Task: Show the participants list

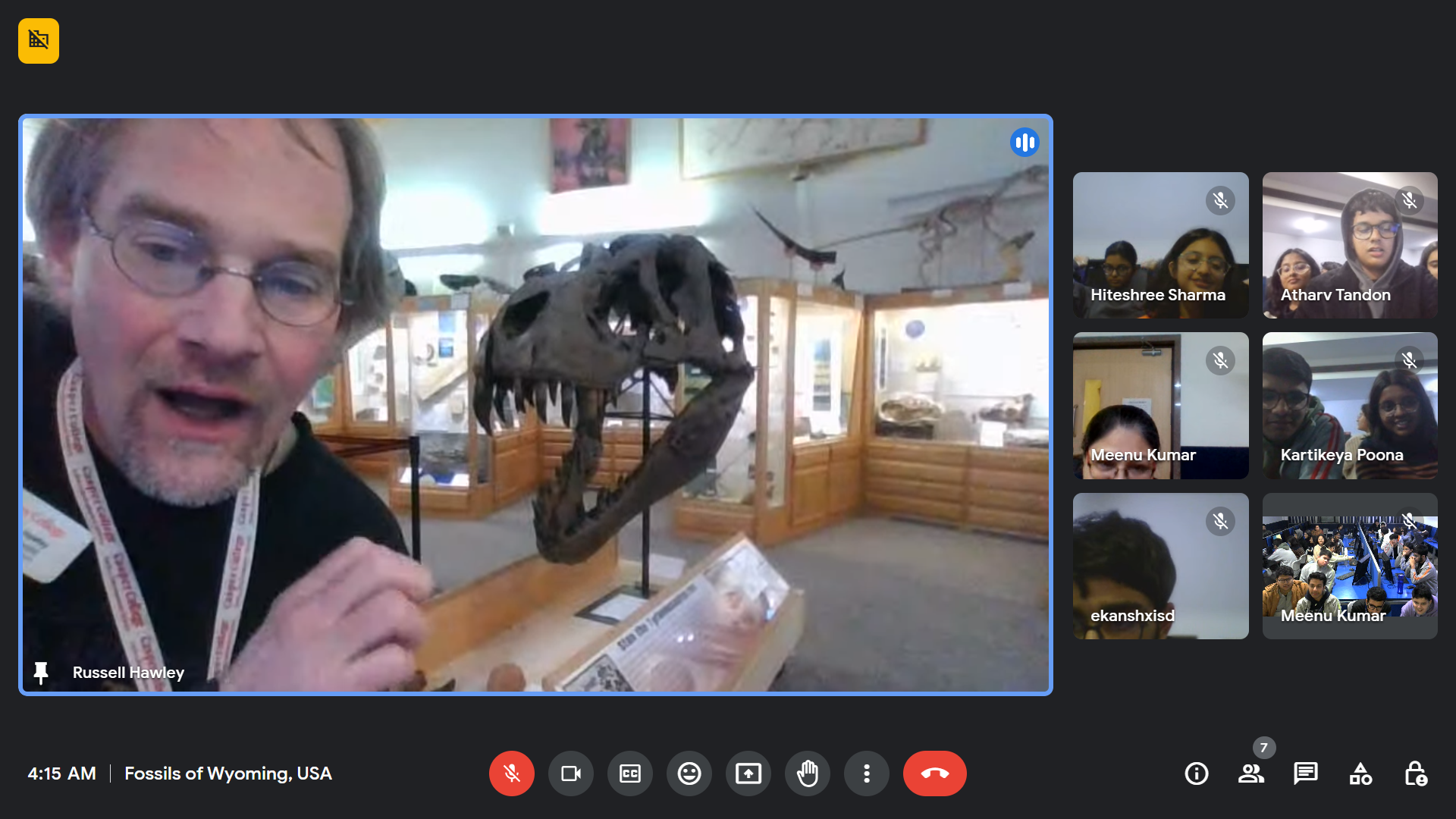Action: click(1251, 773)
